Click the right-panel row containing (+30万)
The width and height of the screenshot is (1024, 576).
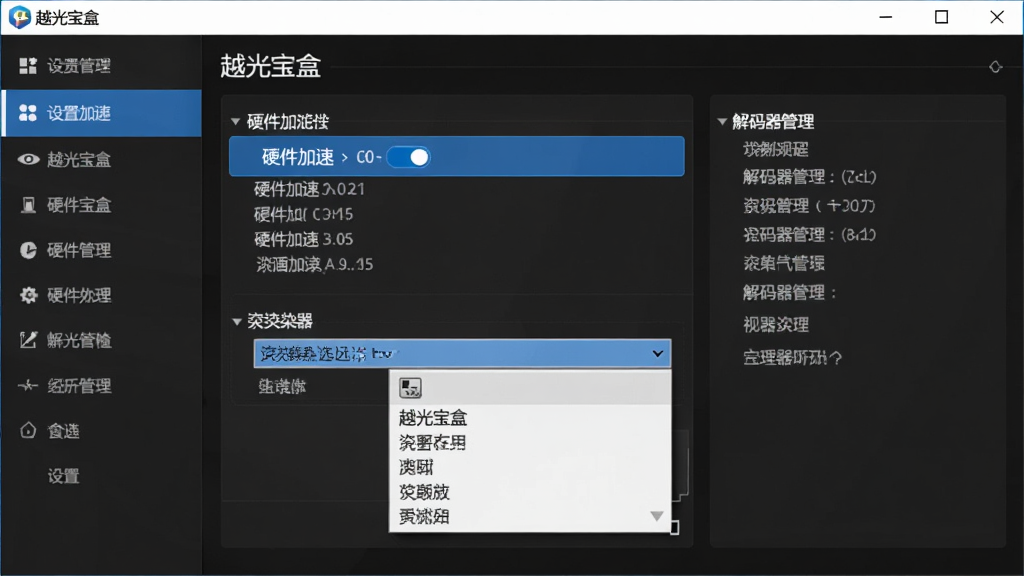coord(809,206)
